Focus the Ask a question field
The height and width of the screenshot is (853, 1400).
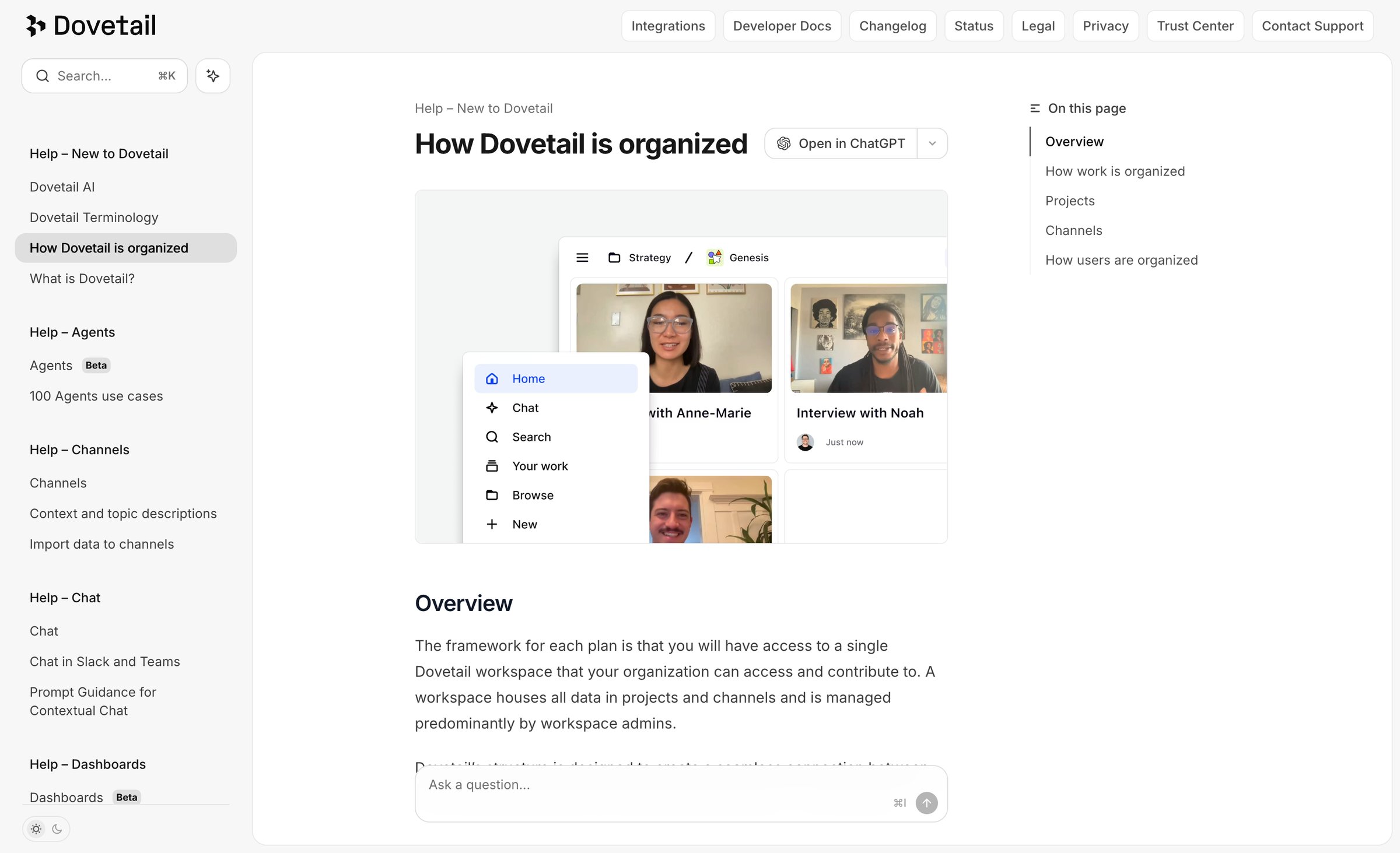tap(681, 794)
